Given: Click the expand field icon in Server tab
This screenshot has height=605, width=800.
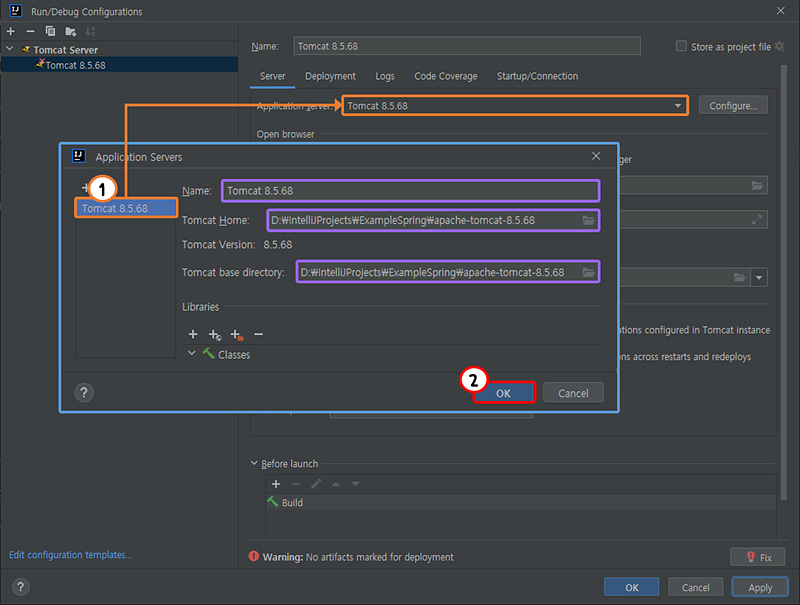Looking at the screenshot, I should 757,219.
